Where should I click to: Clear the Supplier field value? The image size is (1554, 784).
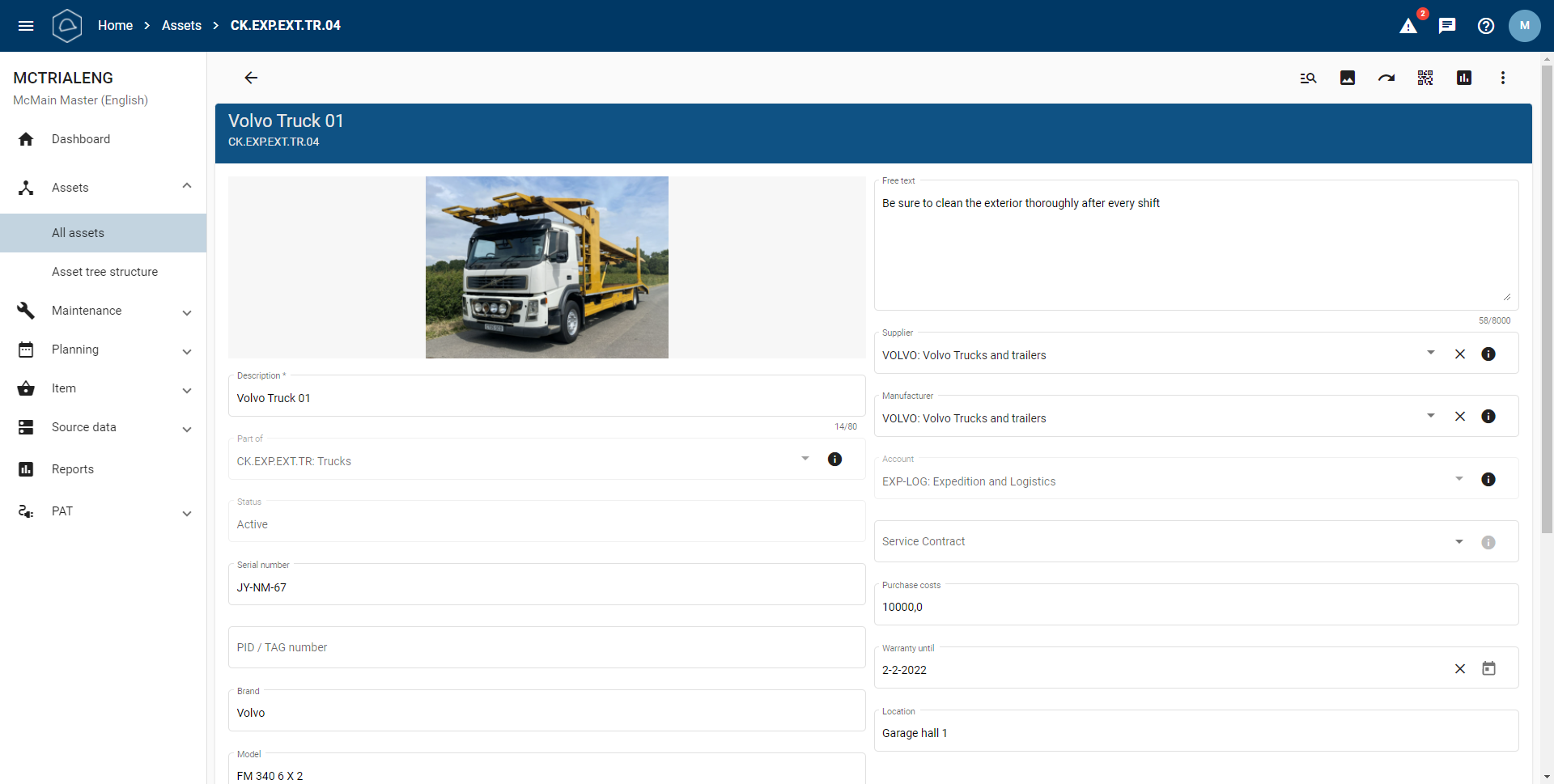[1460, 354]
